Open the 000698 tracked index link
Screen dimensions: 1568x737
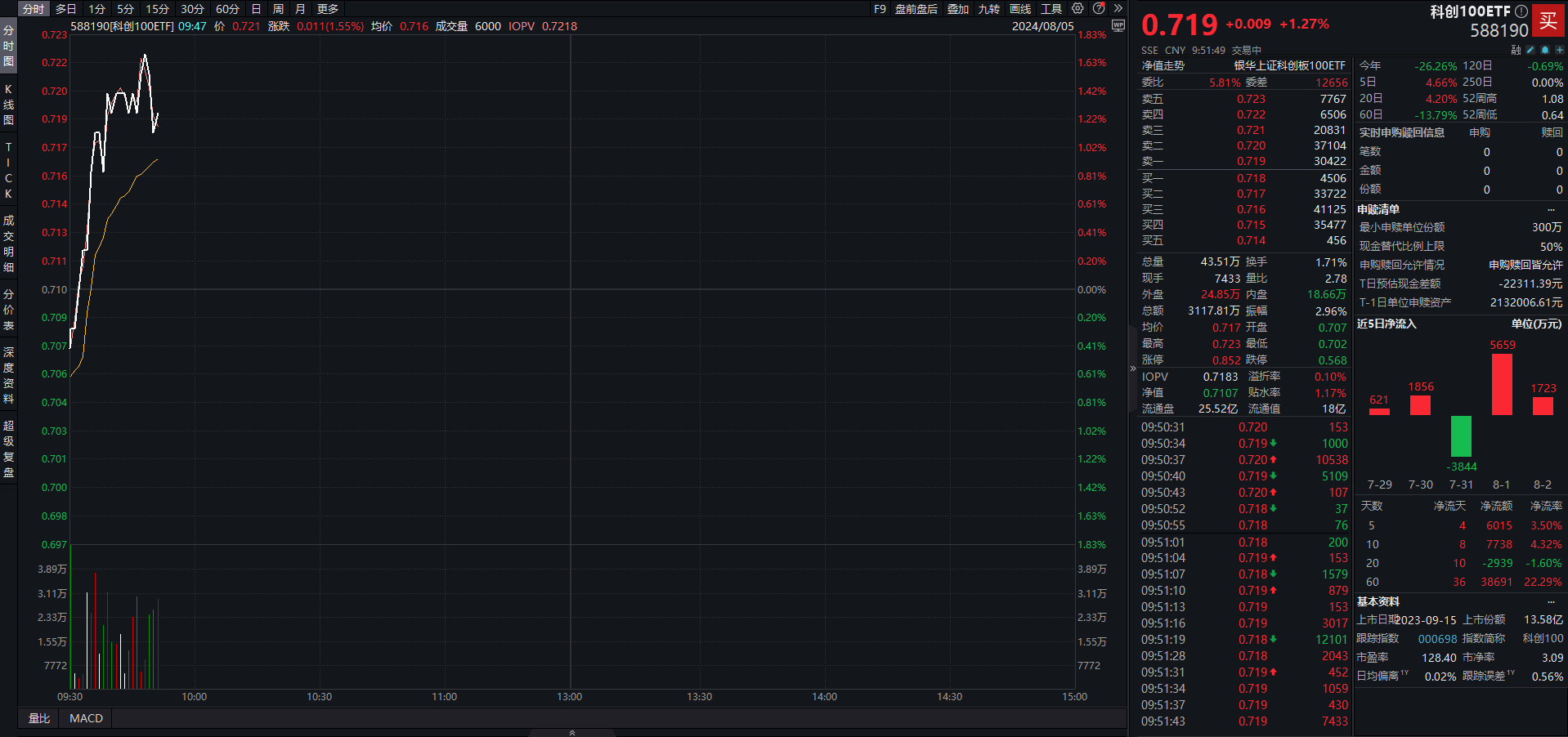click(1438, 638)
